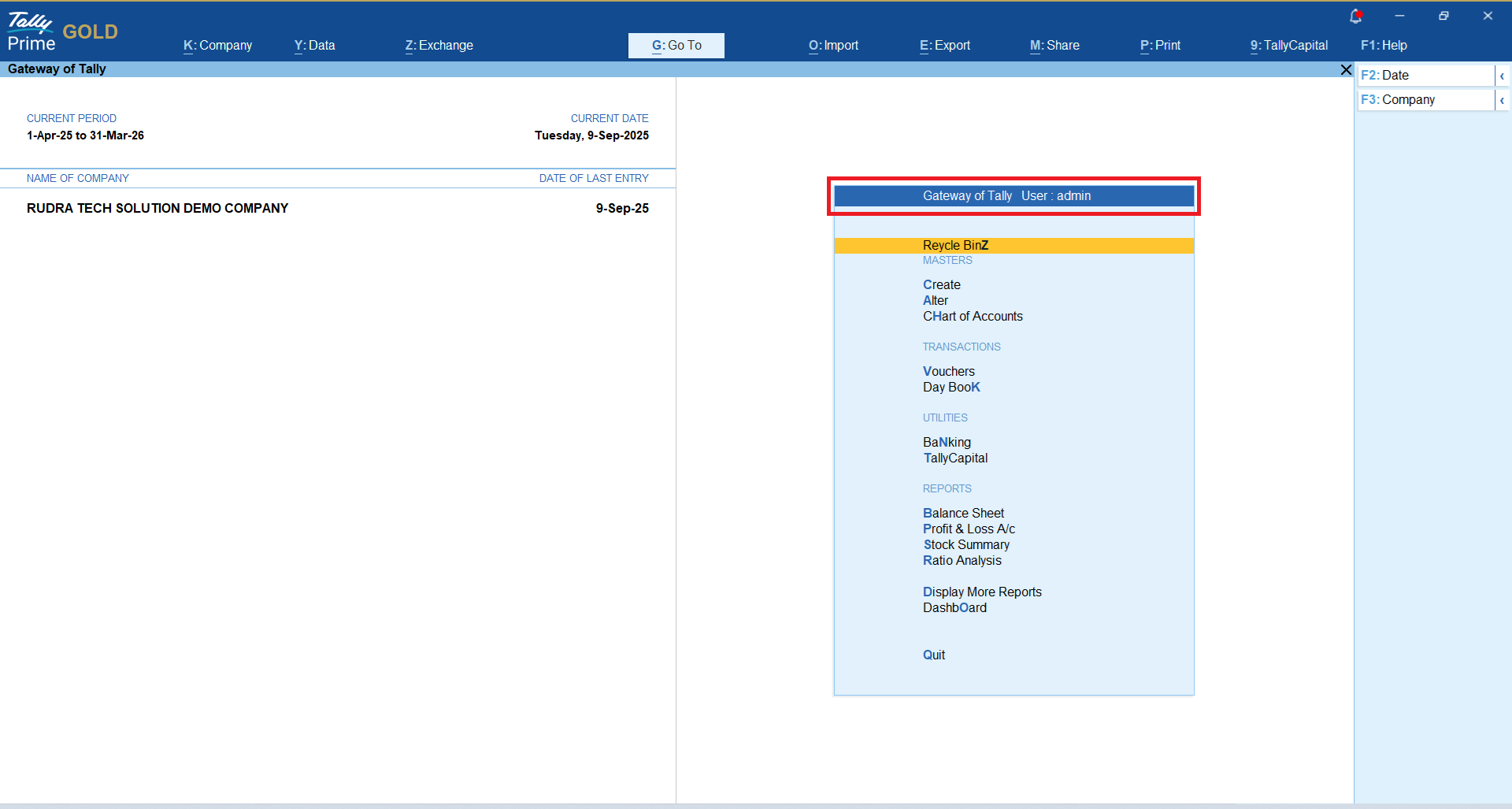Open the Z: Exchange menu
This screenshot has width=1512, height=809.
439,46
